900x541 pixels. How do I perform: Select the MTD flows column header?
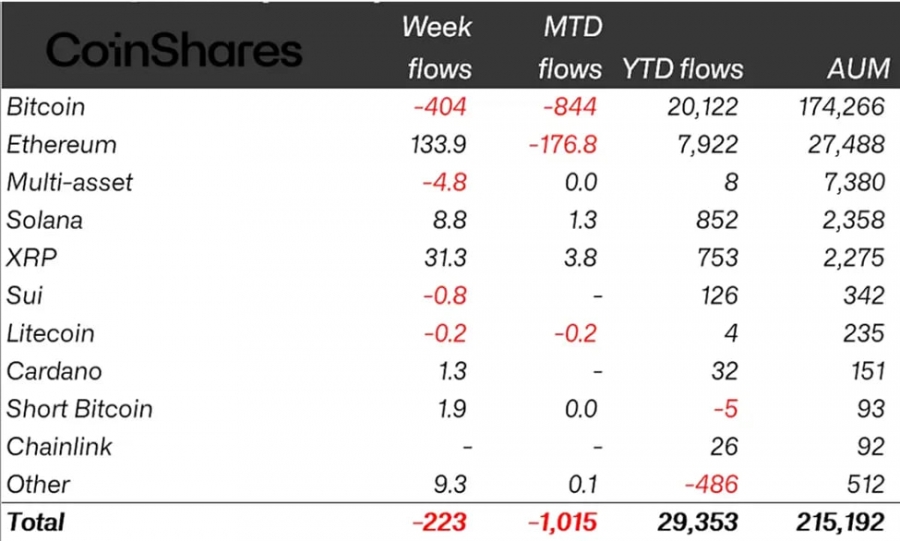coord(570,48)
